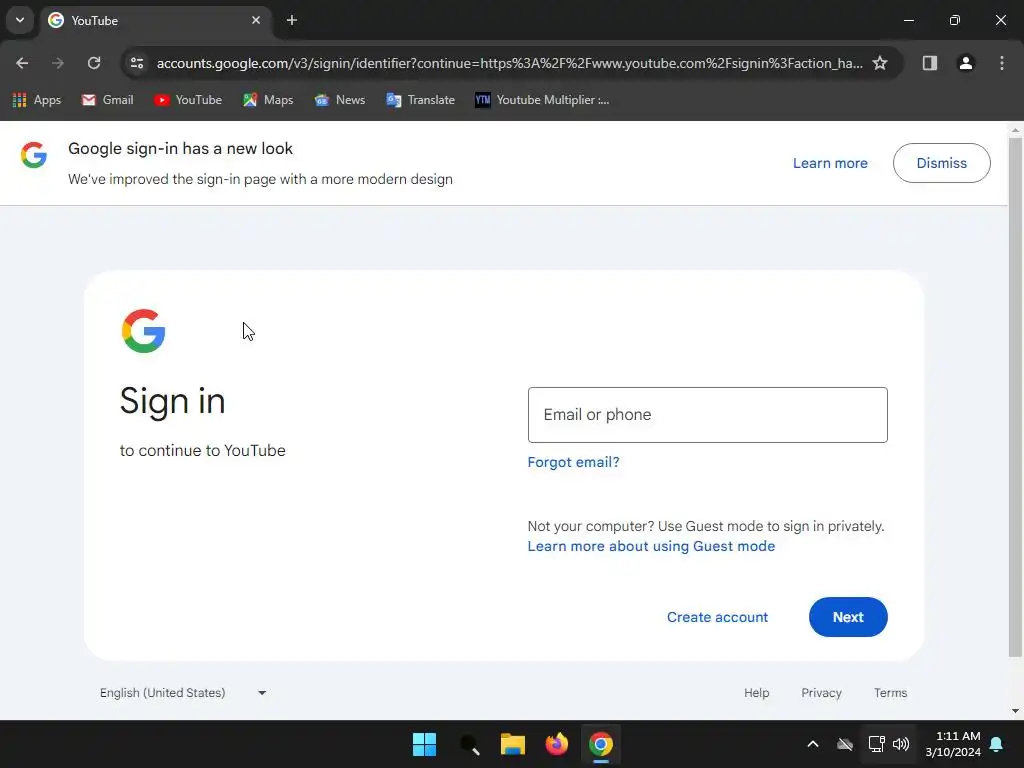Close the YouTube tab
The height and width of the screenshot is (768, 1024).
coord(256,20)
